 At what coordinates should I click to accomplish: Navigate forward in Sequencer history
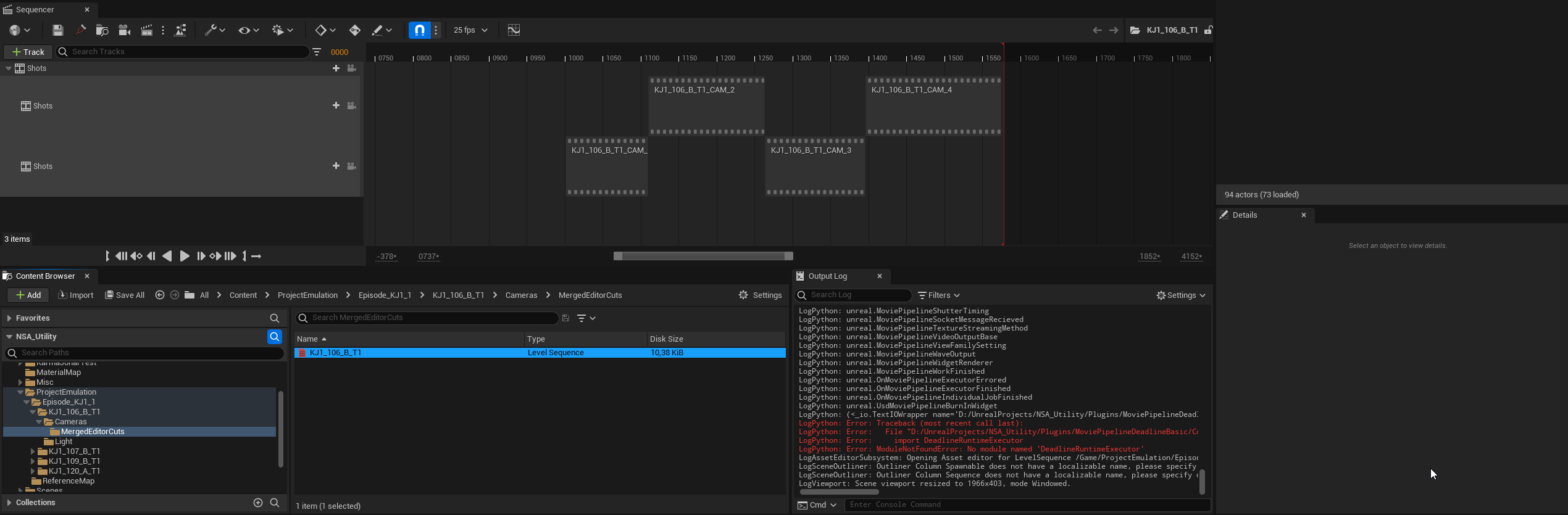1114,30
